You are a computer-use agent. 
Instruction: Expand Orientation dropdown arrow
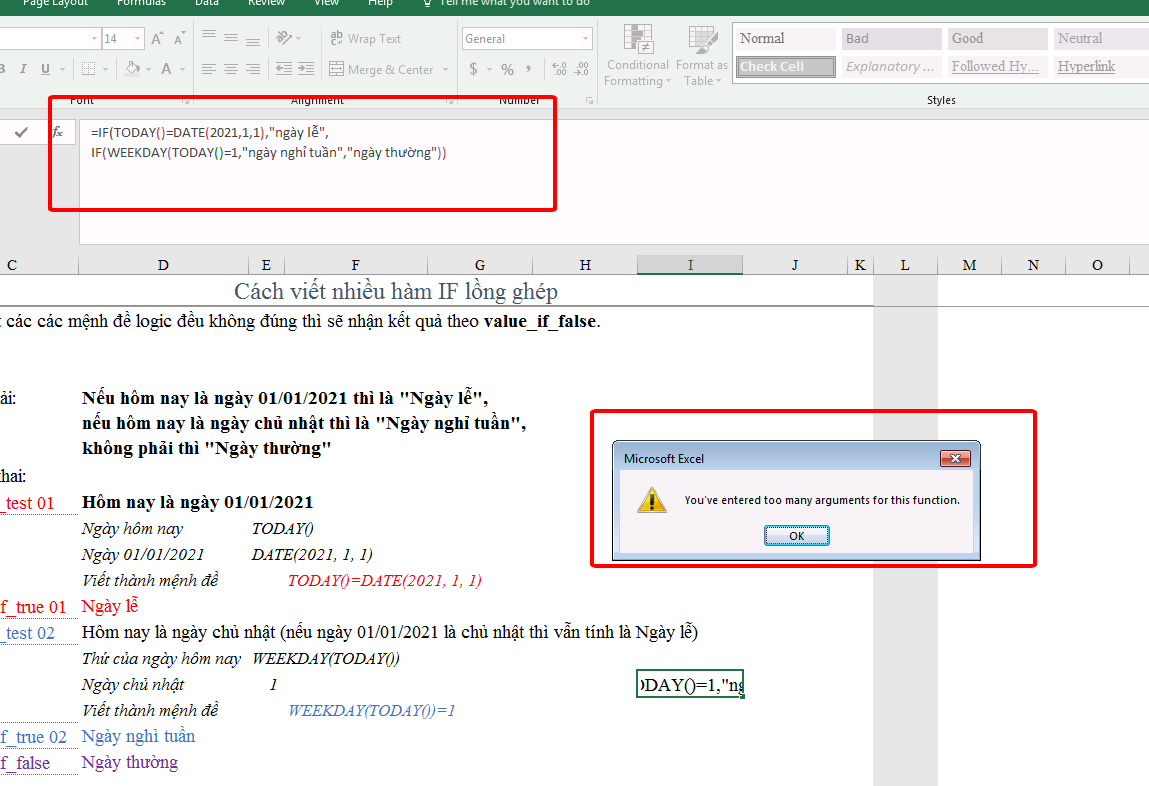(x=298, y=38)
